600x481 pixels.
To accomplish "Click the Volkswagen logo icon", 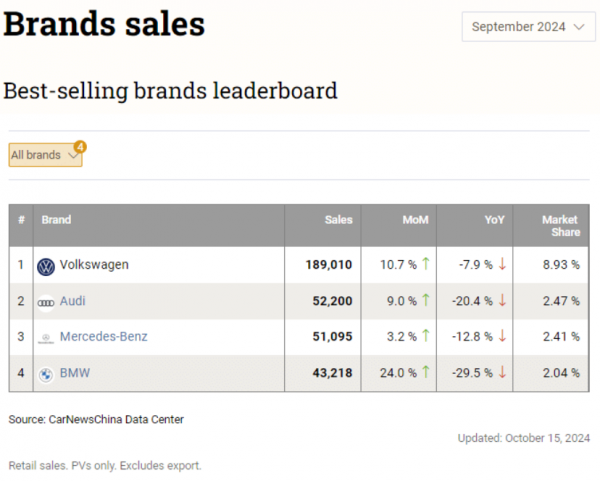I will [x=46, y=266].
